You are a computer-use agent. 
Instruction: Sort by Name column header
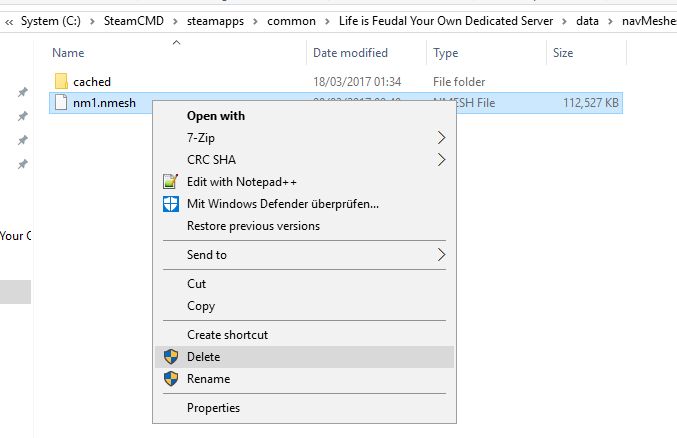point(68,53)
